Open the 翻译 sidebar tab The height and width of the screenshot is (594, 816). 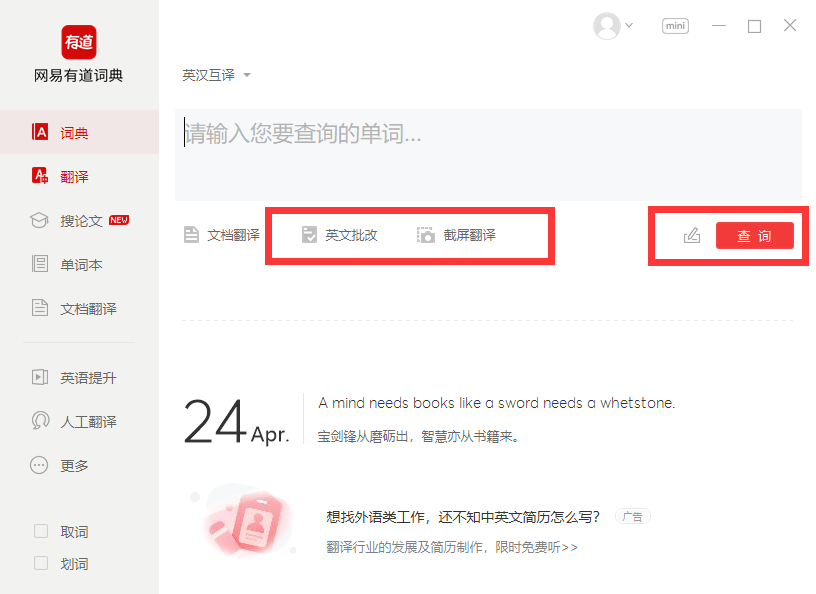[x=74, y=176]
